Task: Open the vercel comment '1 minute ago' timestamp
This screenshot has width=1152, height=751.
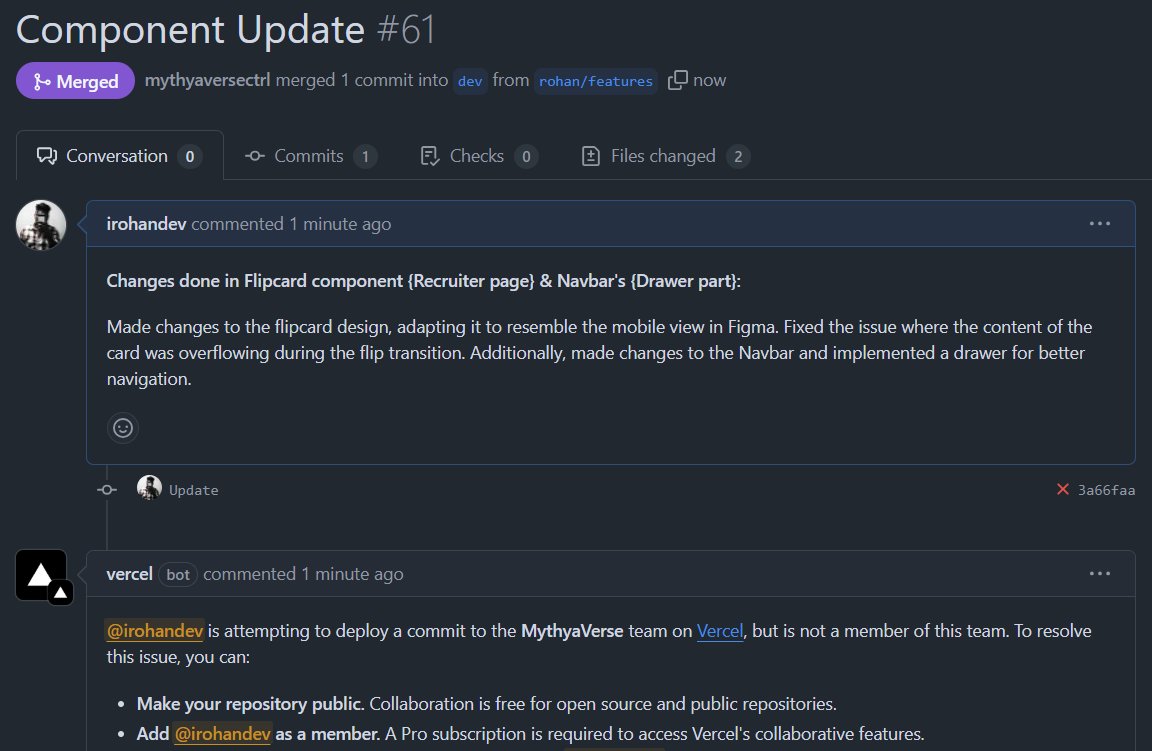Action: (x=352, y=574)
